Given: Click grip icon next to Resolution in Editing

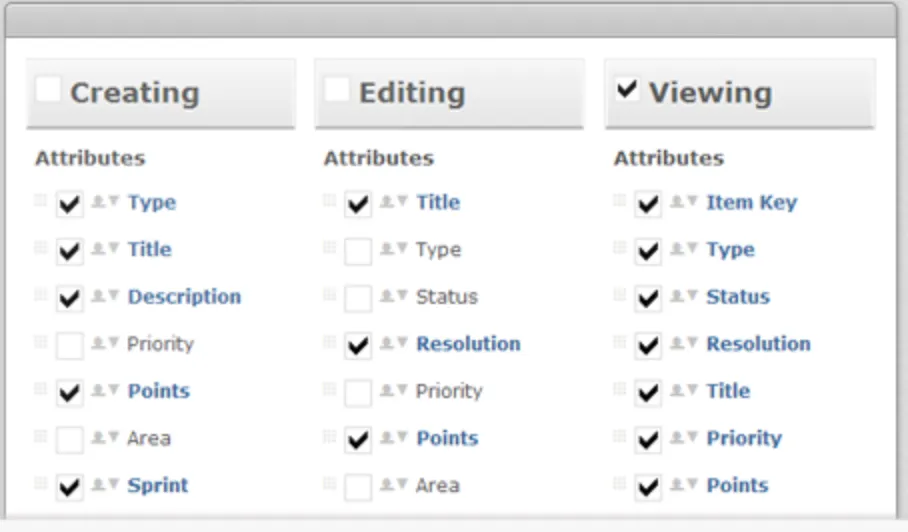Looking at the screenshot, I should pos(329,342).
